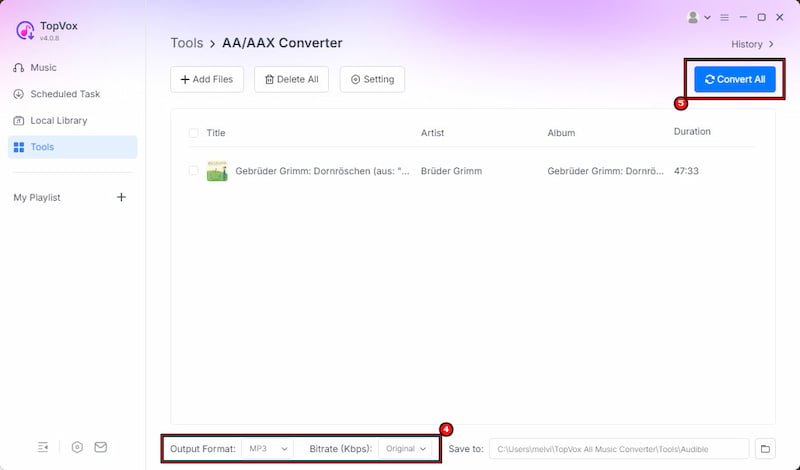Click My Playlist label
The image size is (800, 470).
(x=37, y=197)
